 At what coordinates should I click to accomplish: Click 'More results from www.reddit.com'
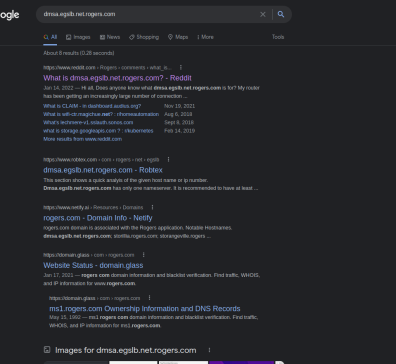pos(82,139)
